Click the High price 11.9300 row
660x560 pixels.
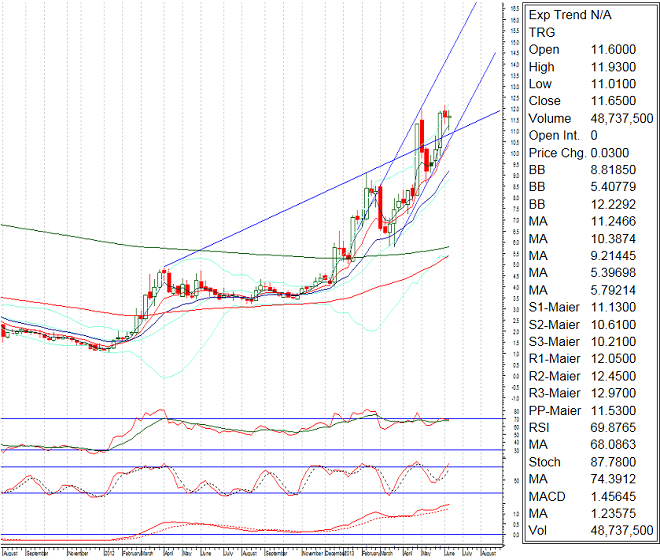(x=590, y=66)
